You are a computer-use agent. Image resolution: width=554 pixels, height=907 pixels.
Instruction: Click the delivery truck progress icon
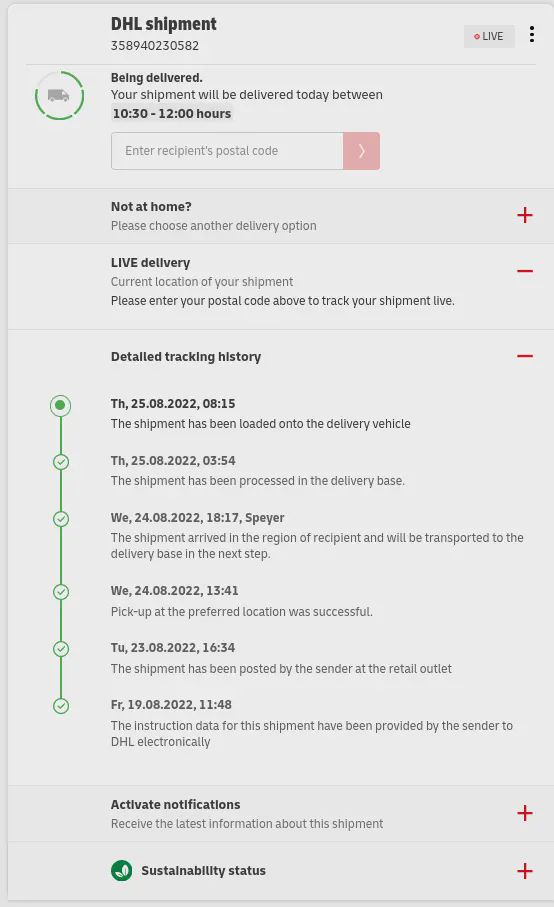60,95
